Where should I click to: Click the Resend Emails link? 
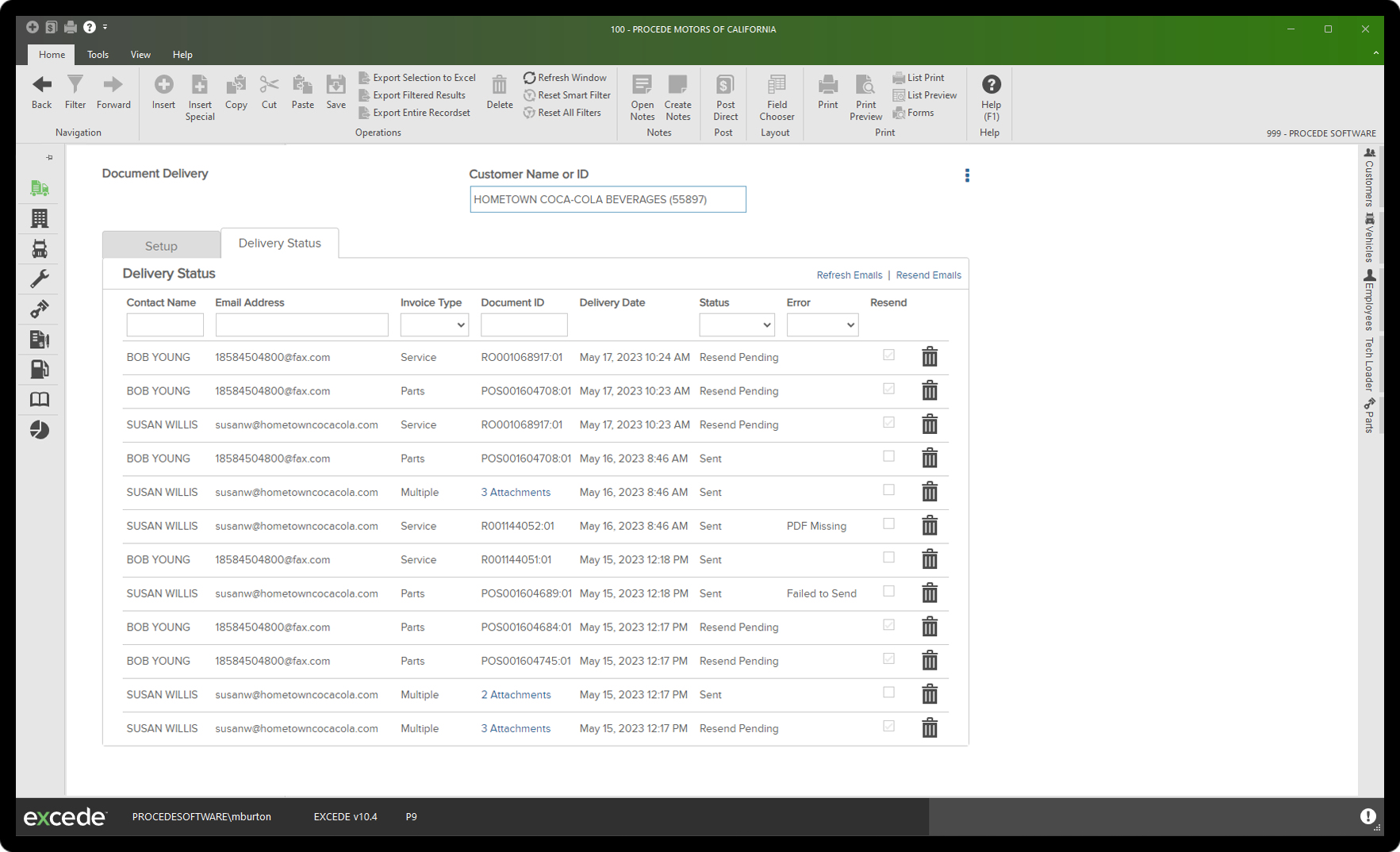928,275
